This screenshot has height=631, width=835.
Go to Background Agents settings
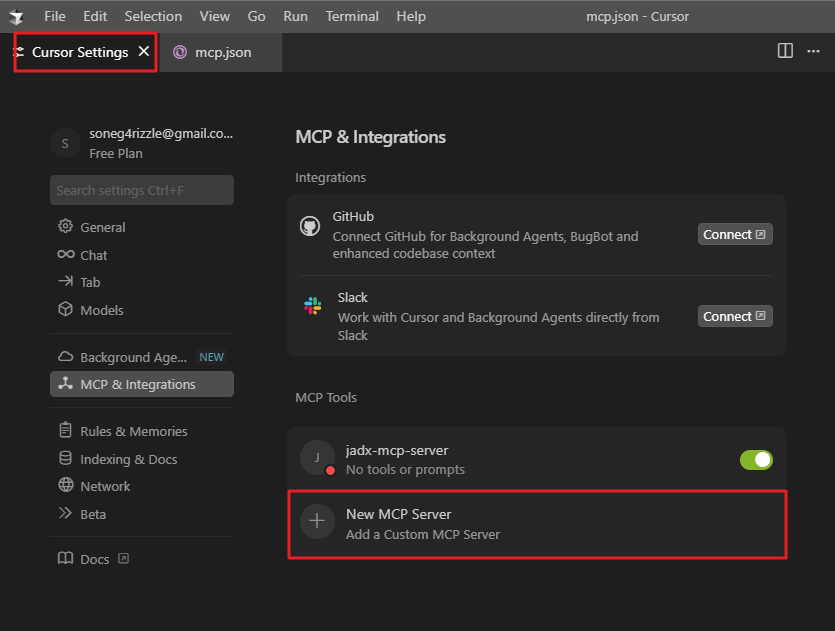133,357
